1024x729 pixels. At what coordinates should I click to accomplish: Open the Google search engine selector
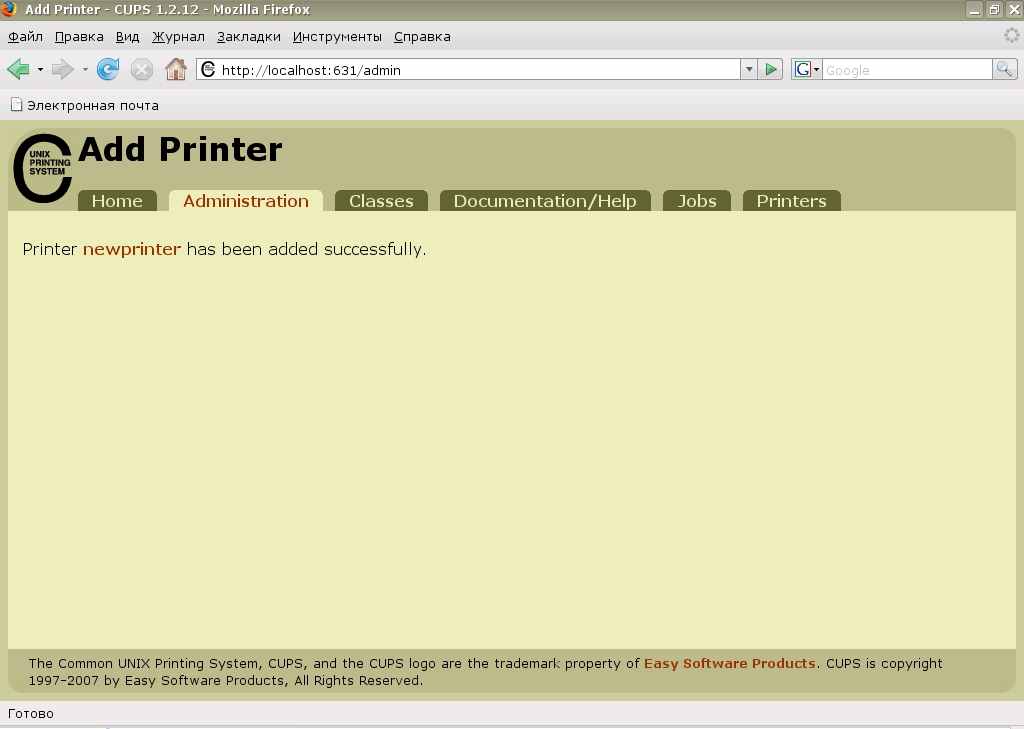[x=807, y=69]
